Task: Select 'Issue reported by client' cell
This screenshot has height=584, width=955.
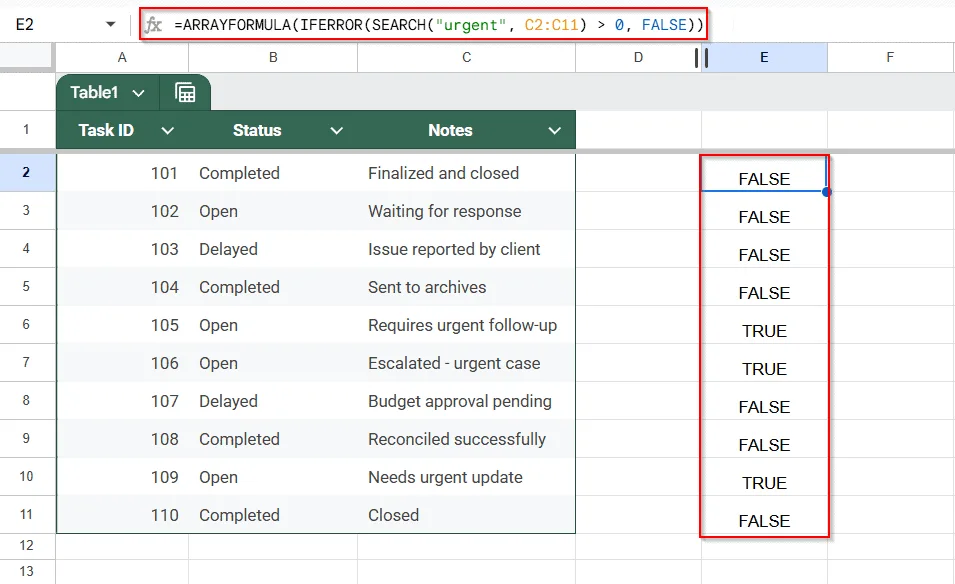Action: pos(467,249)
